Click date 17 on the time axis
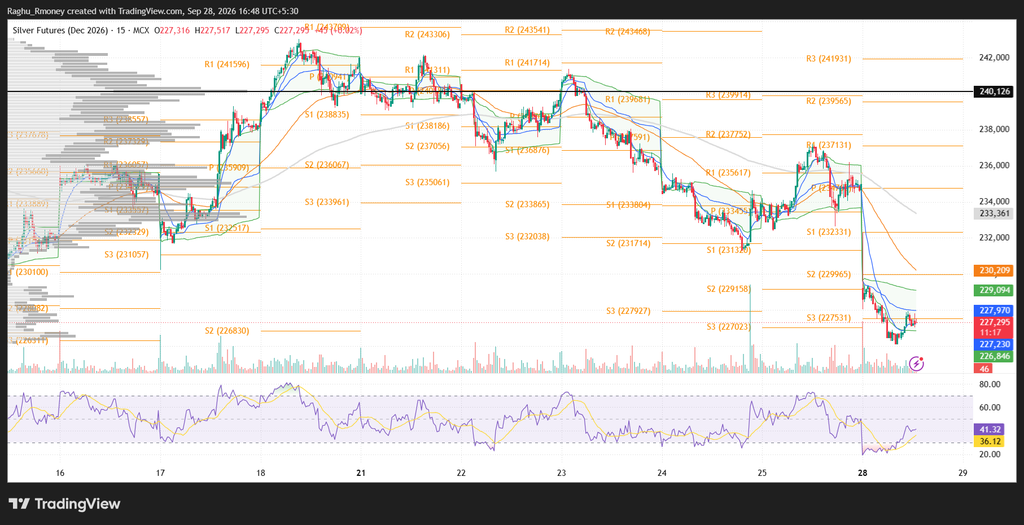The image size is (1024, 525). (161, 472)
